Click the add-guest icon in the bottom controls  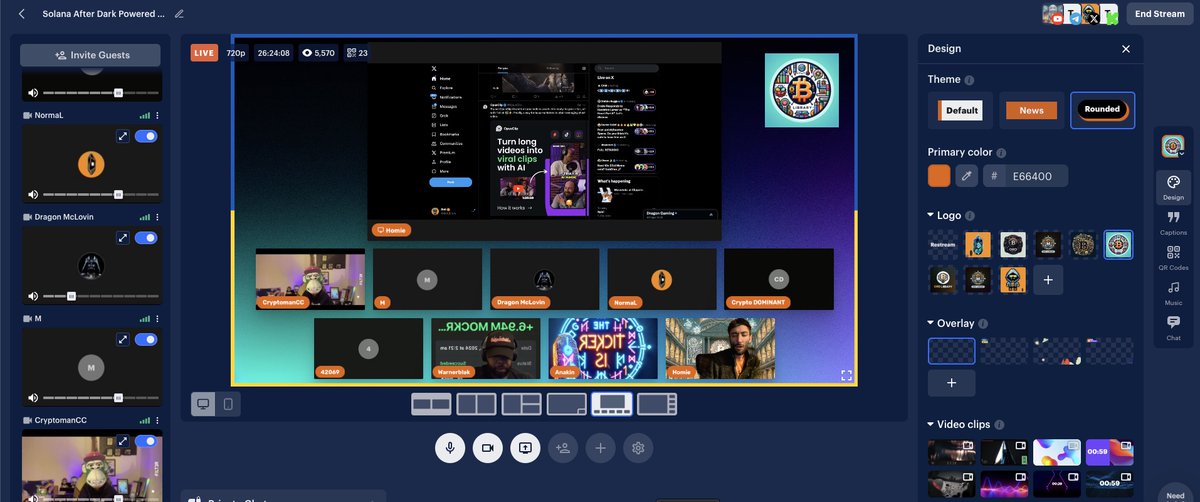[563, 448]
